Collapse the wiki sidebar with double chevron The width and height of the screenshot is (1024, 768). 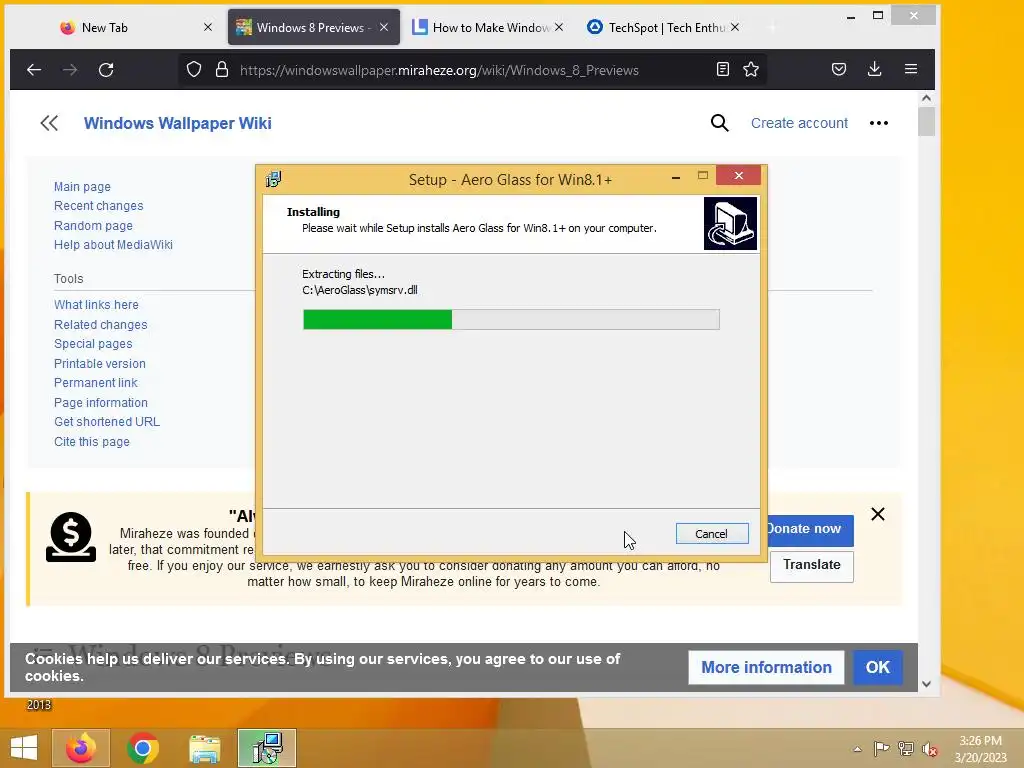pyautogui.click(x=49, y=123)
